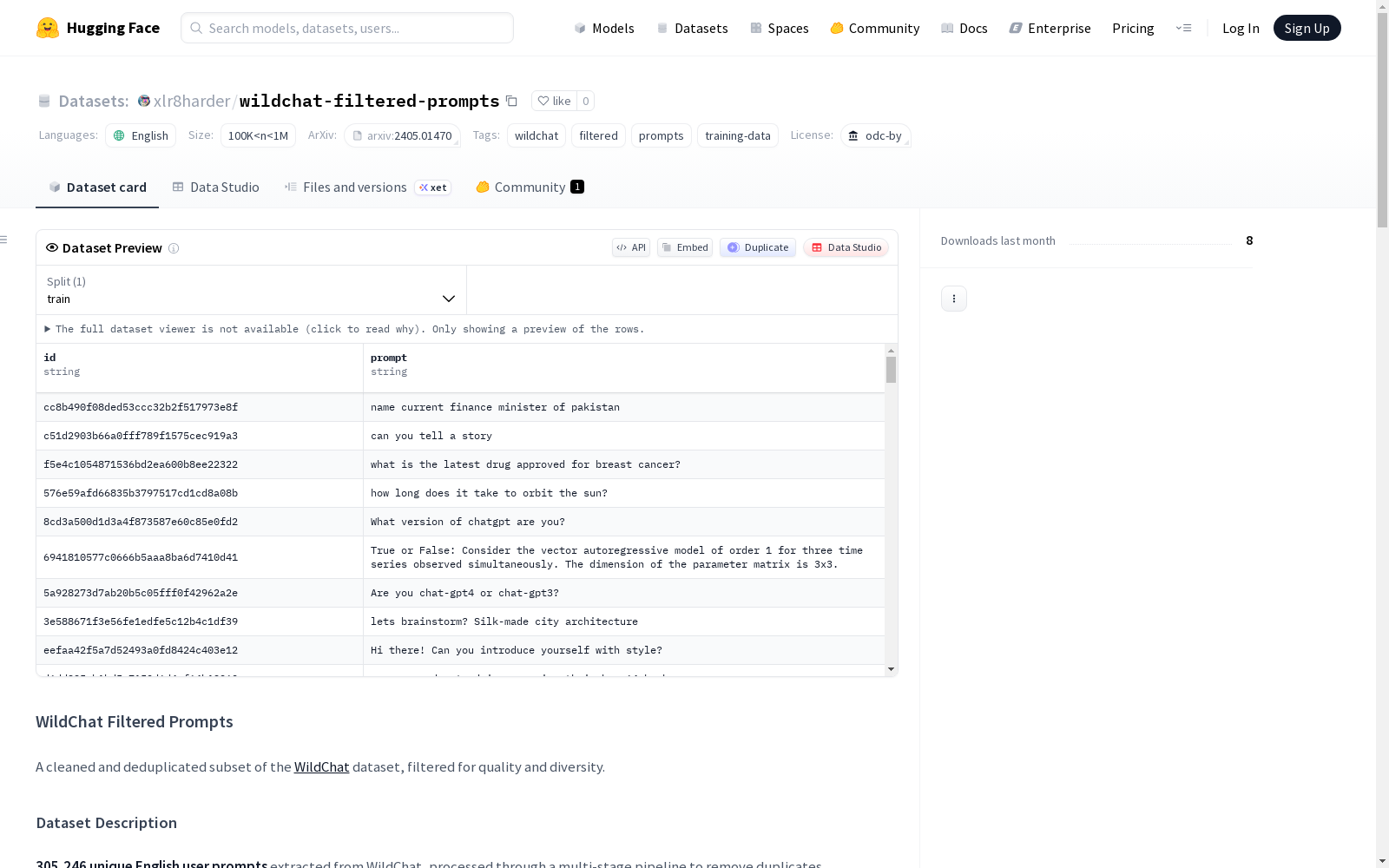Open the arxiv:2405.01470 paper tag
This screenshot has width=1389, height=868.
click(402, 135)
